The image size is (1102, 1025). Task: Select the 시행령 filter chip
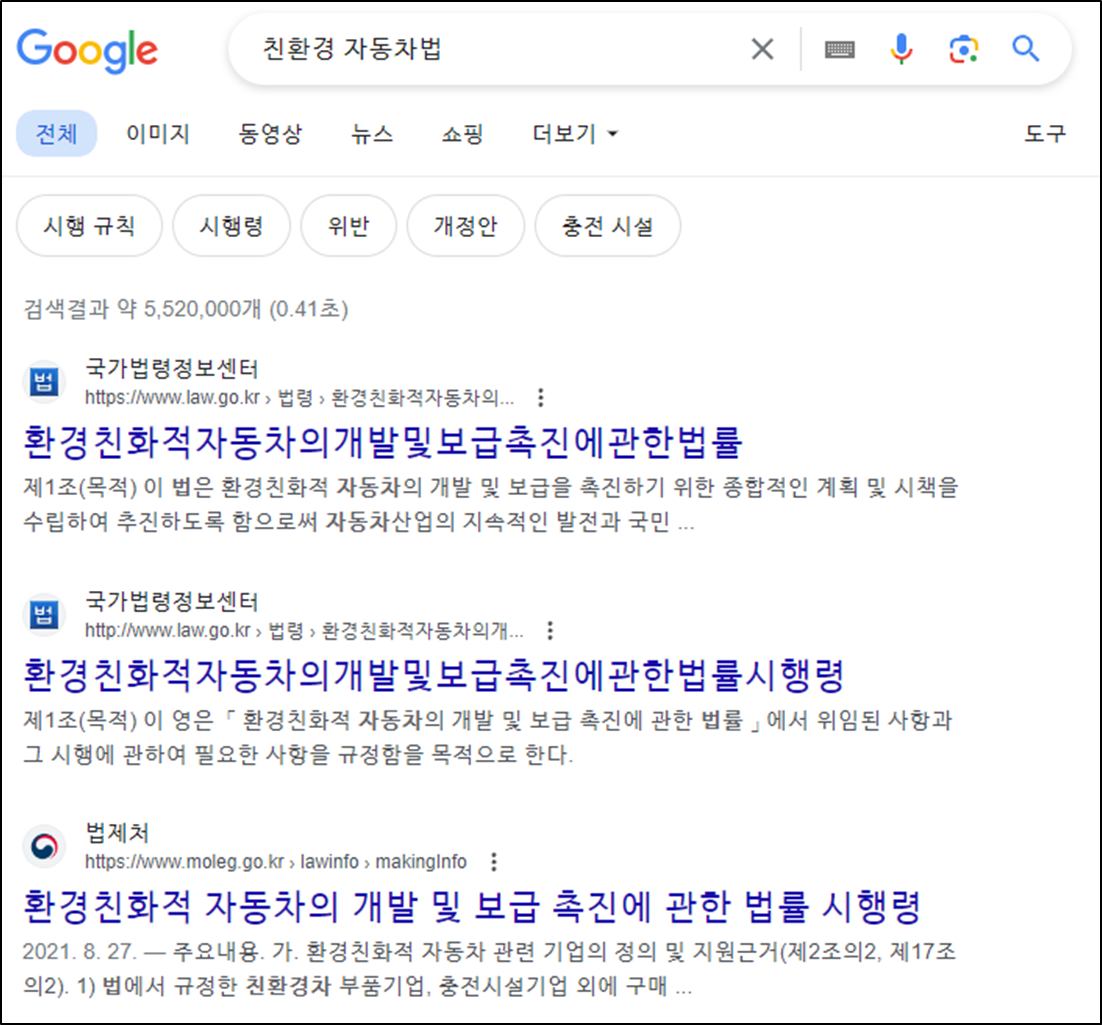pos(231,226)
